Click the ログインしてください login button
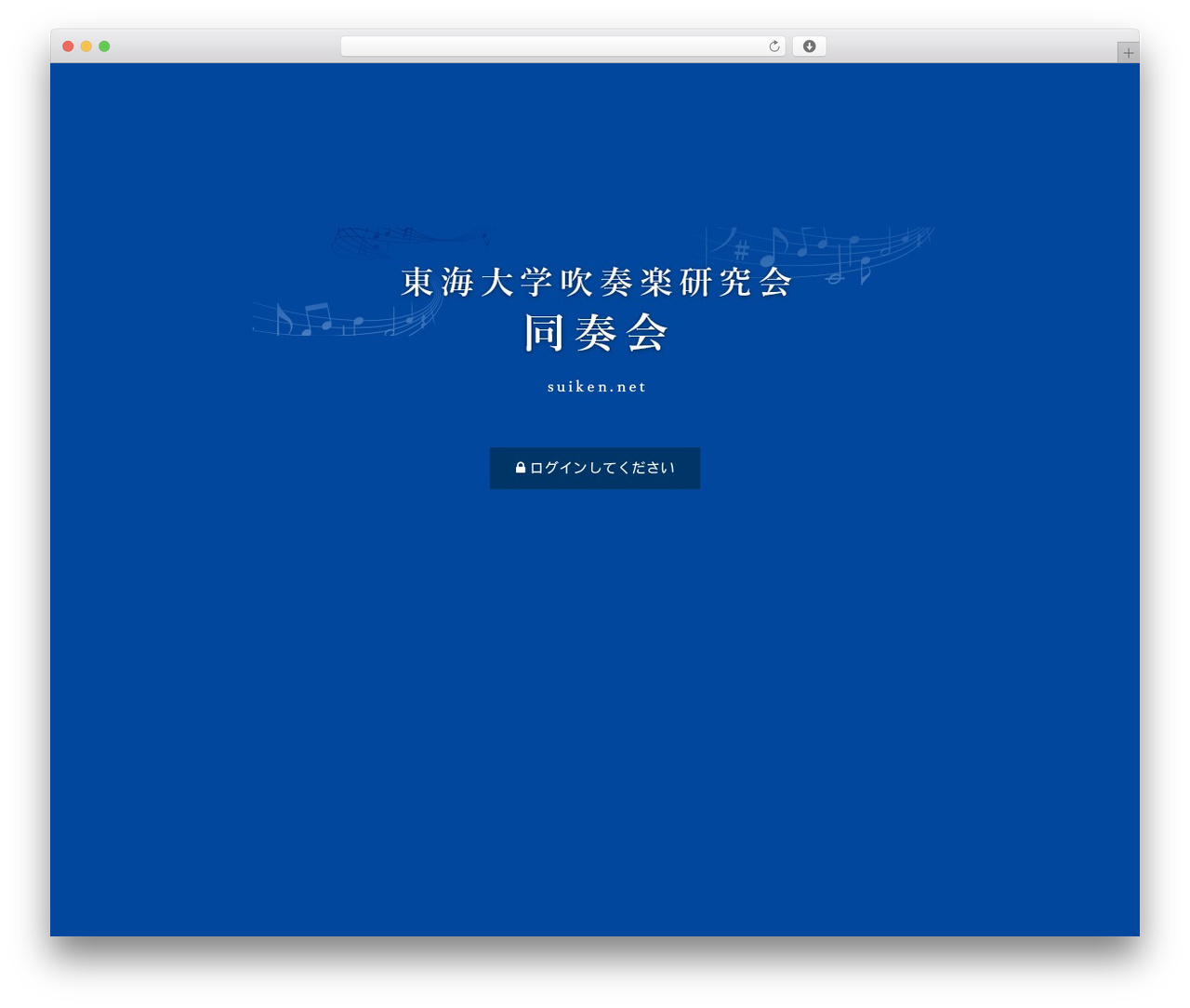The image size is (1190, 1008). tap(595, 468)
